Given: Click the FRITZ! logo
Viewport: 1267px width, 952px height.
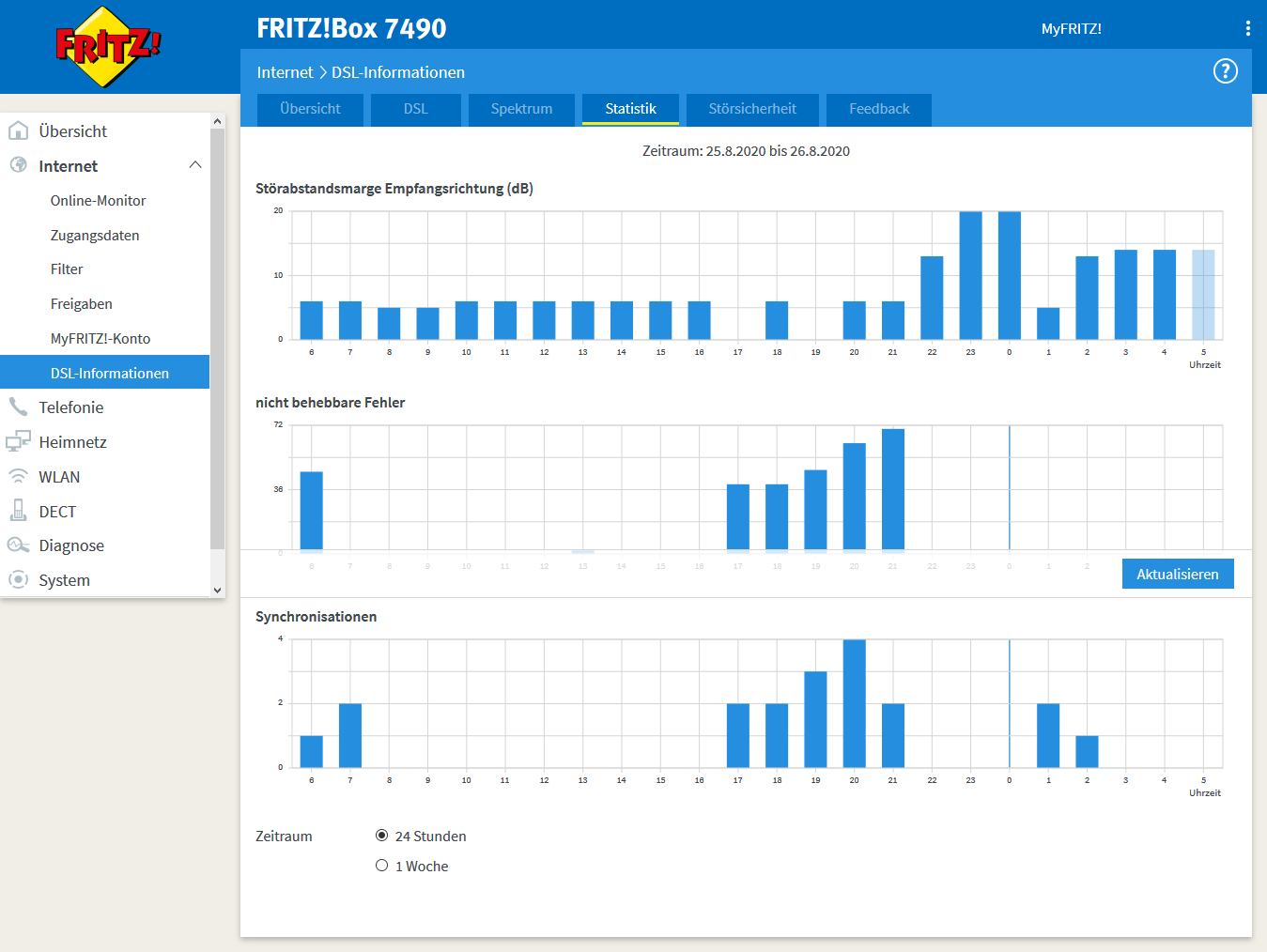Looking at the screenshot, I should coord(108,46).
